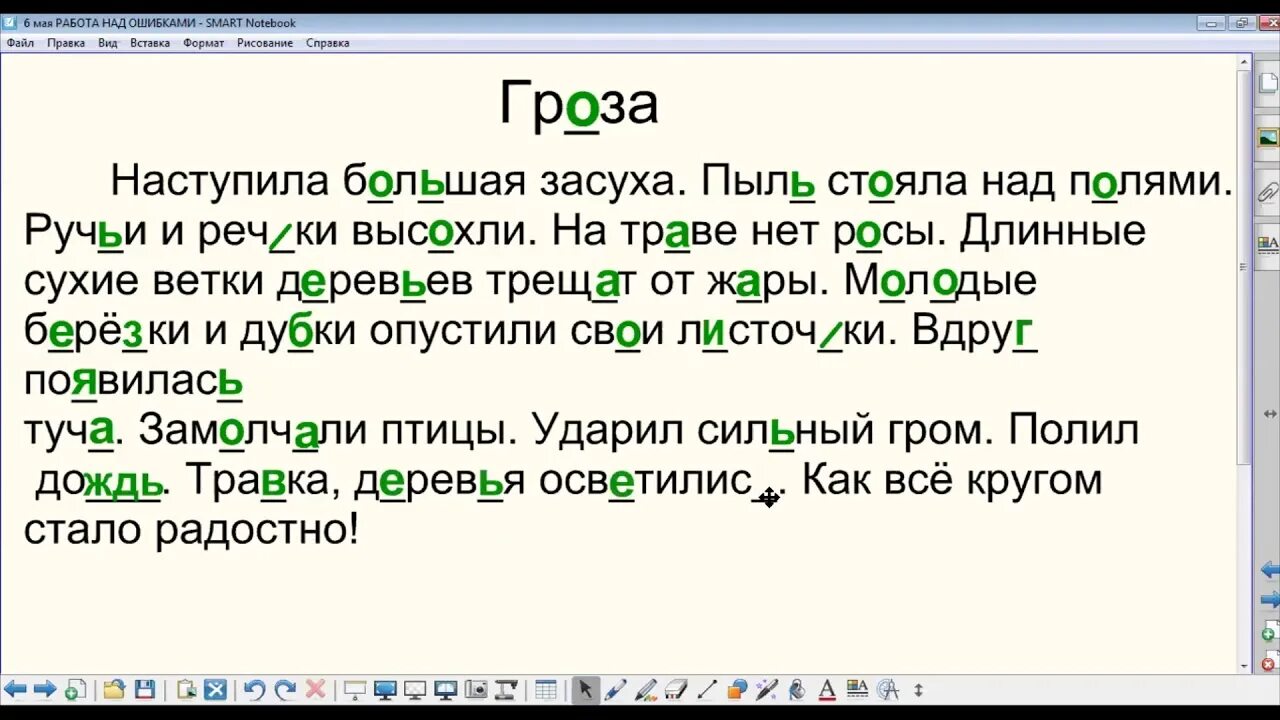The width and height of the screenshot is (1280, 720).
Task: Click the word Полил
Action: point(1074,431)
